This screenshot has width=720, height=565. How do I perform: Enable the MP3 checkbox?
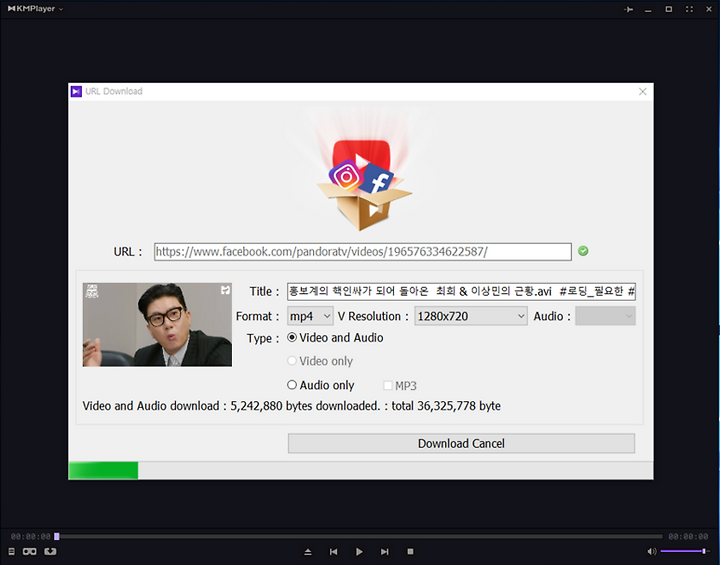point(388,385)
